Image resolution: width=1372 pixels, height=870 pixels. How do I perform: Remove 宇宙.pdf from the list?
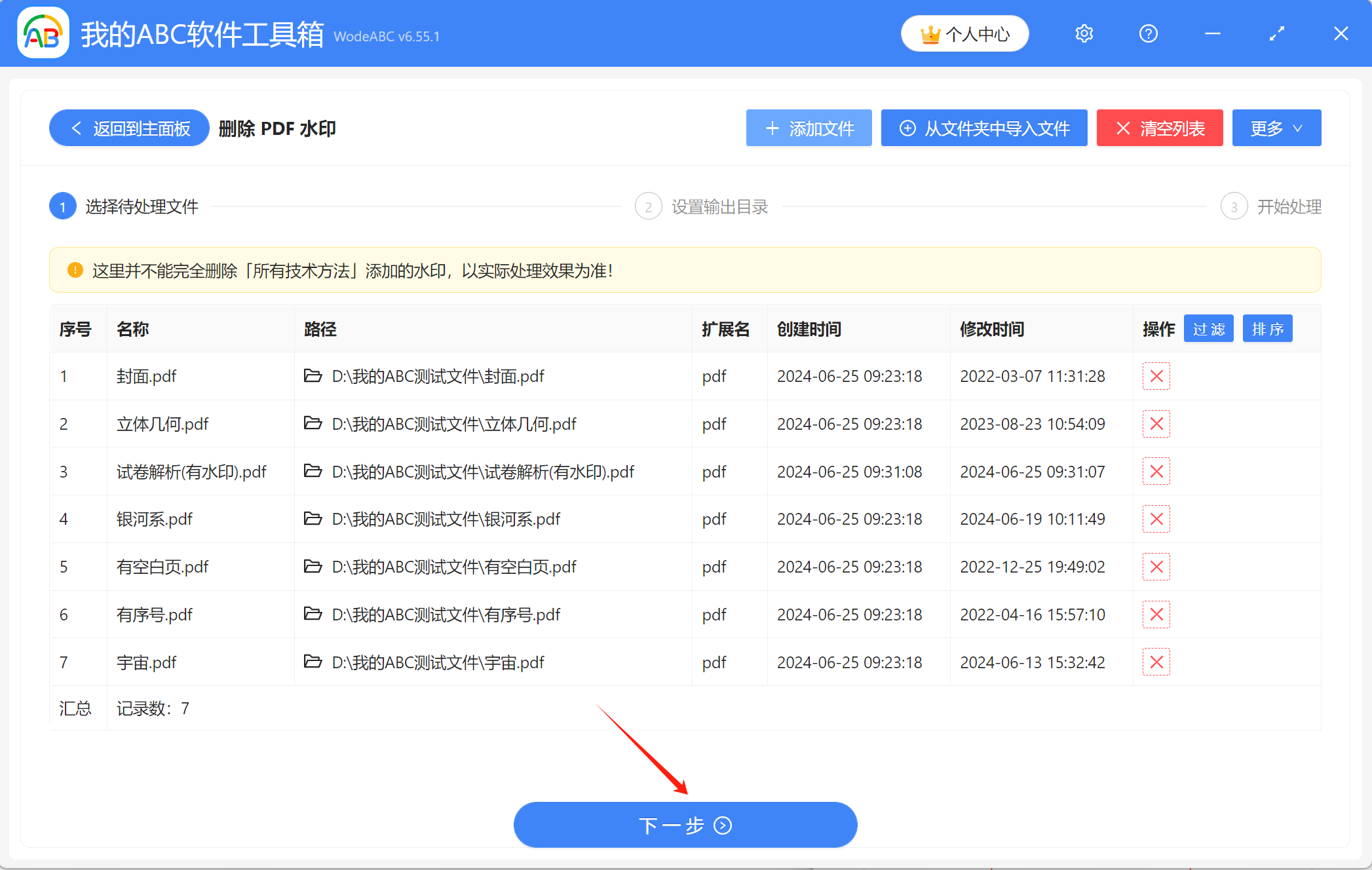tap(1156, 662)
